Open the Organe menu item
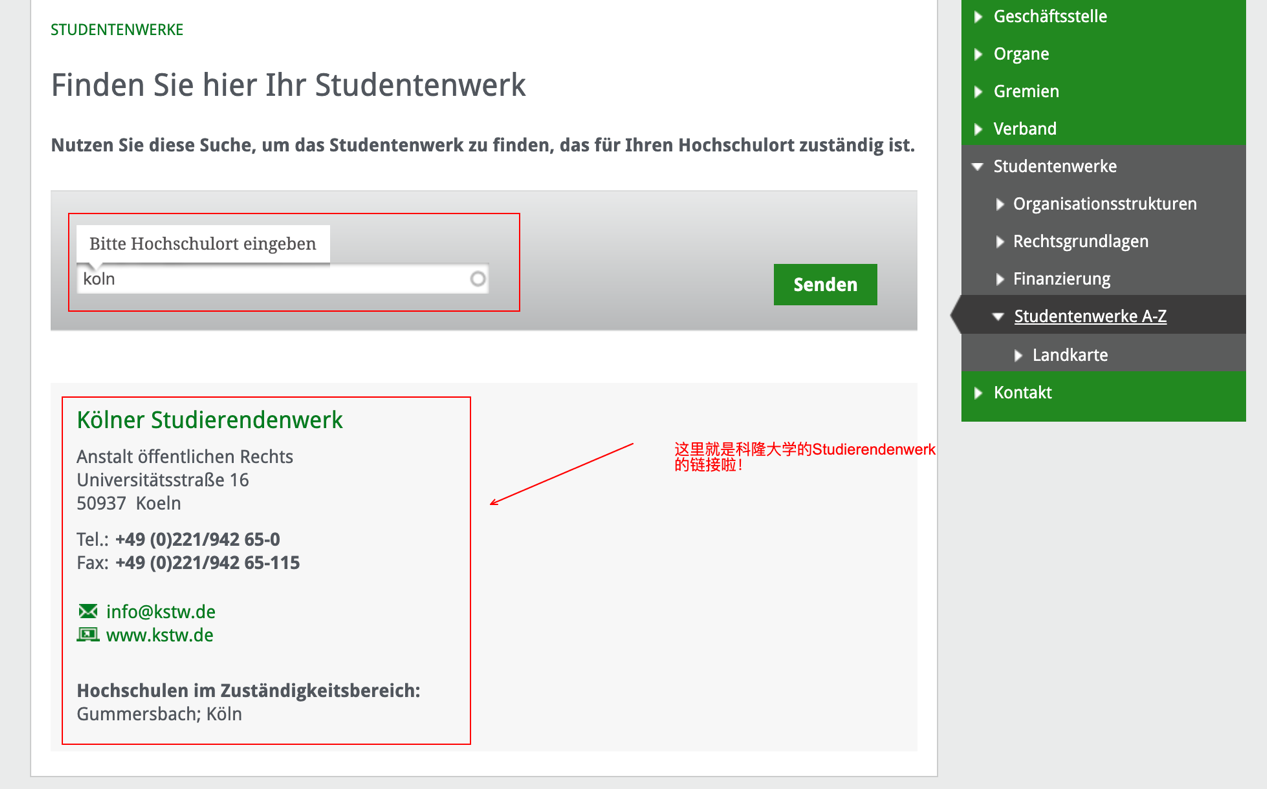 [x=1021, y=54]
